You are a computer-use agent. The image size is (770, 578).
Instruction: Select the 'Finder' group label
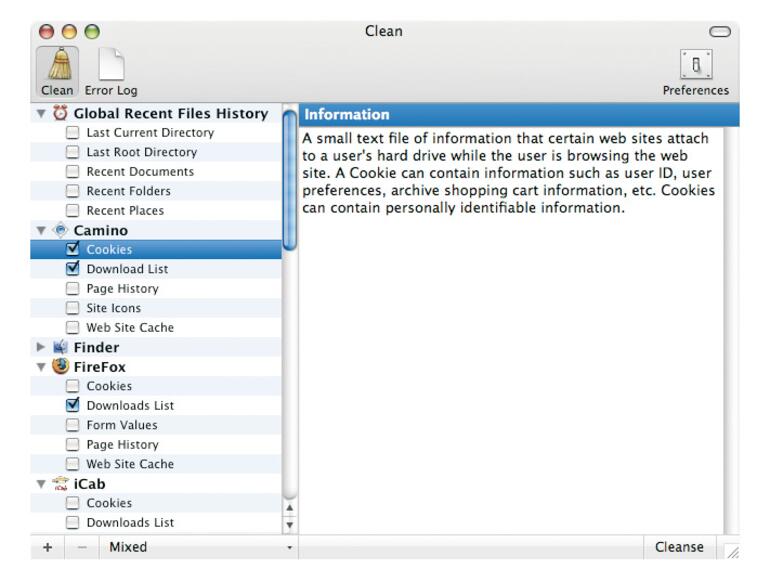(x=96, y=348)
